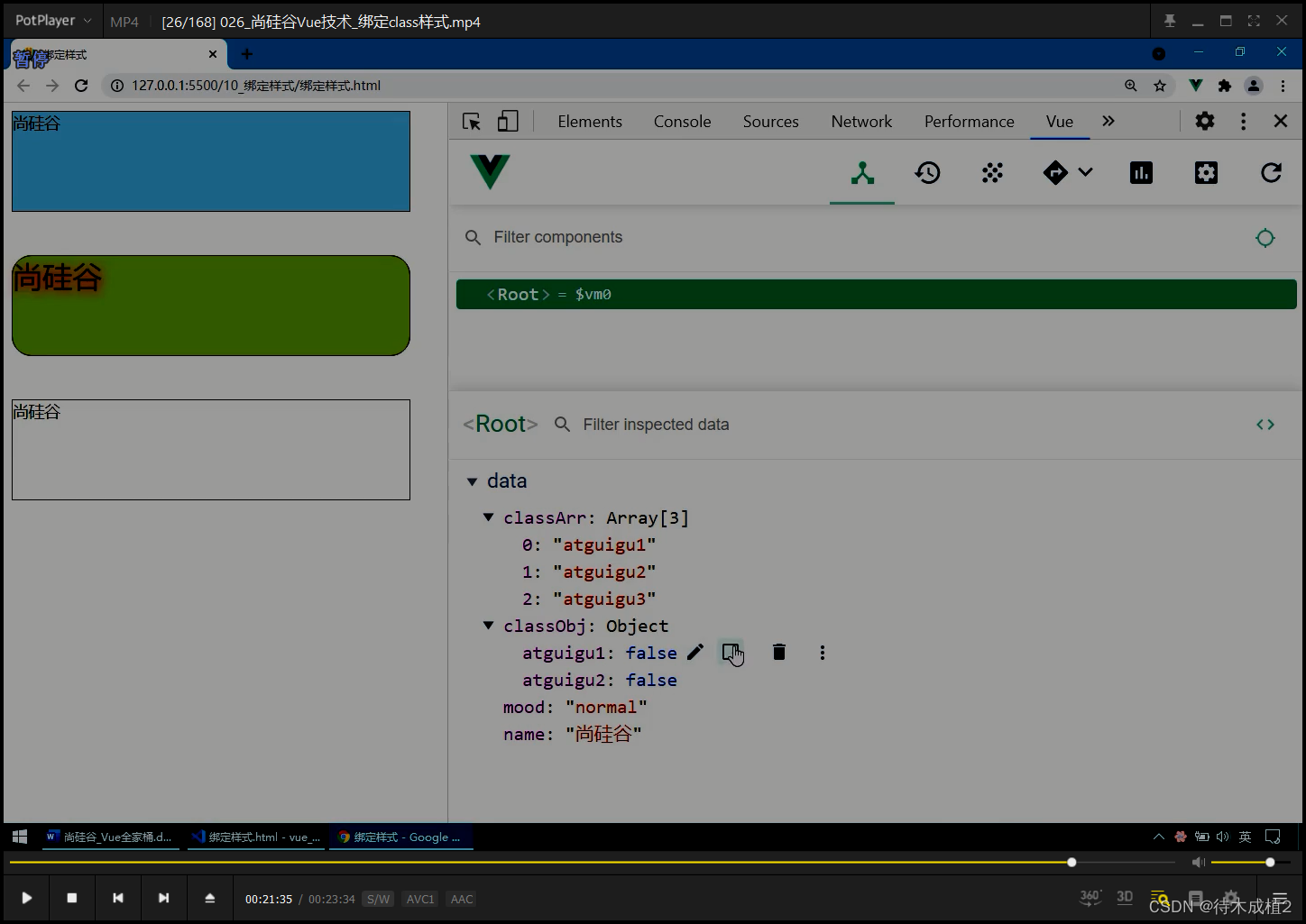Edit atguigu1 value with the pencil icon
Viewport: 1306px width, 924px height.
(695, 652)
